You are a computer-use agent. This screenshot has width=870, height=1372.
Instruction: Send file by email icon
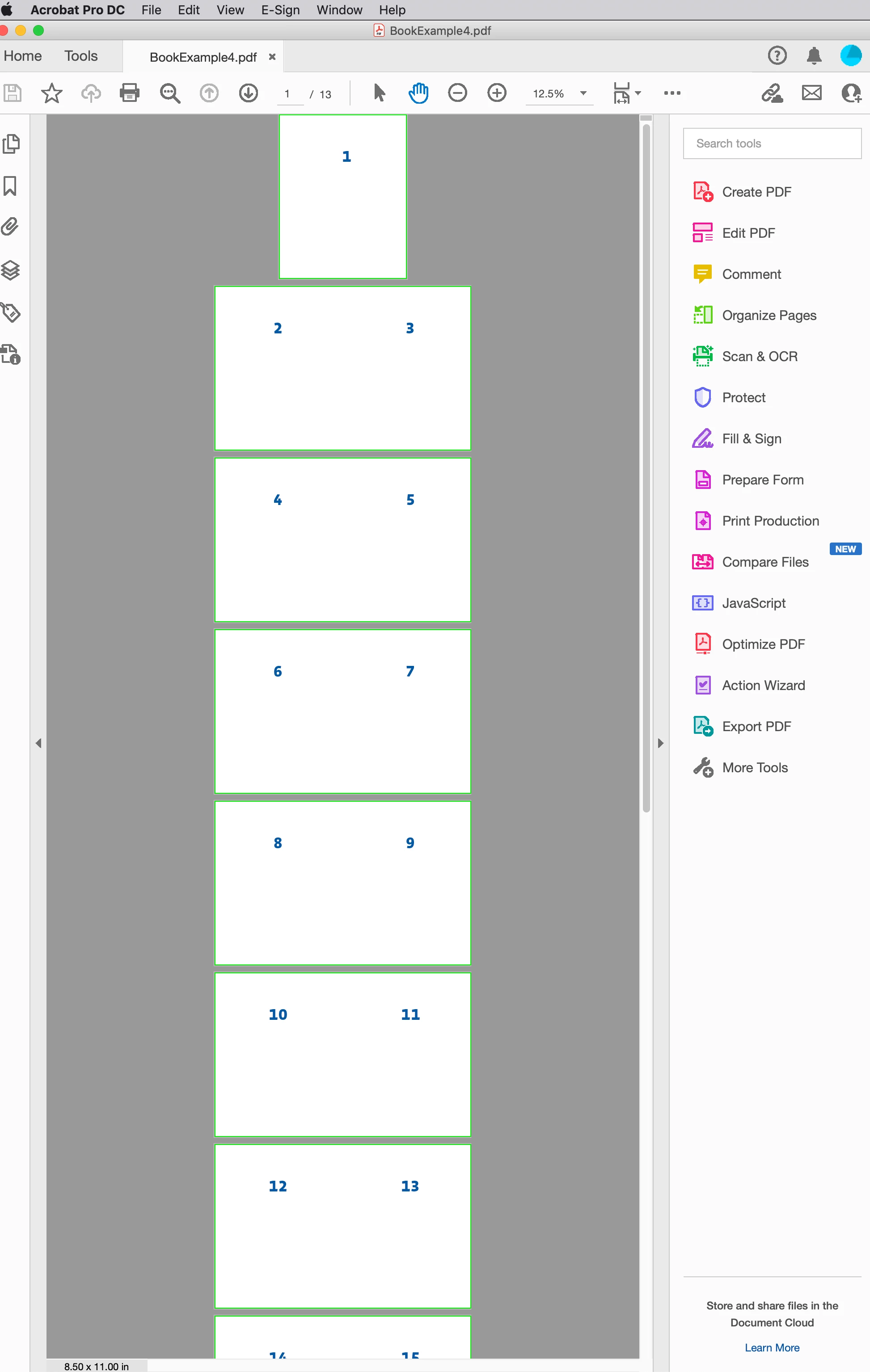pyautogui.click(x=811, y=93)
